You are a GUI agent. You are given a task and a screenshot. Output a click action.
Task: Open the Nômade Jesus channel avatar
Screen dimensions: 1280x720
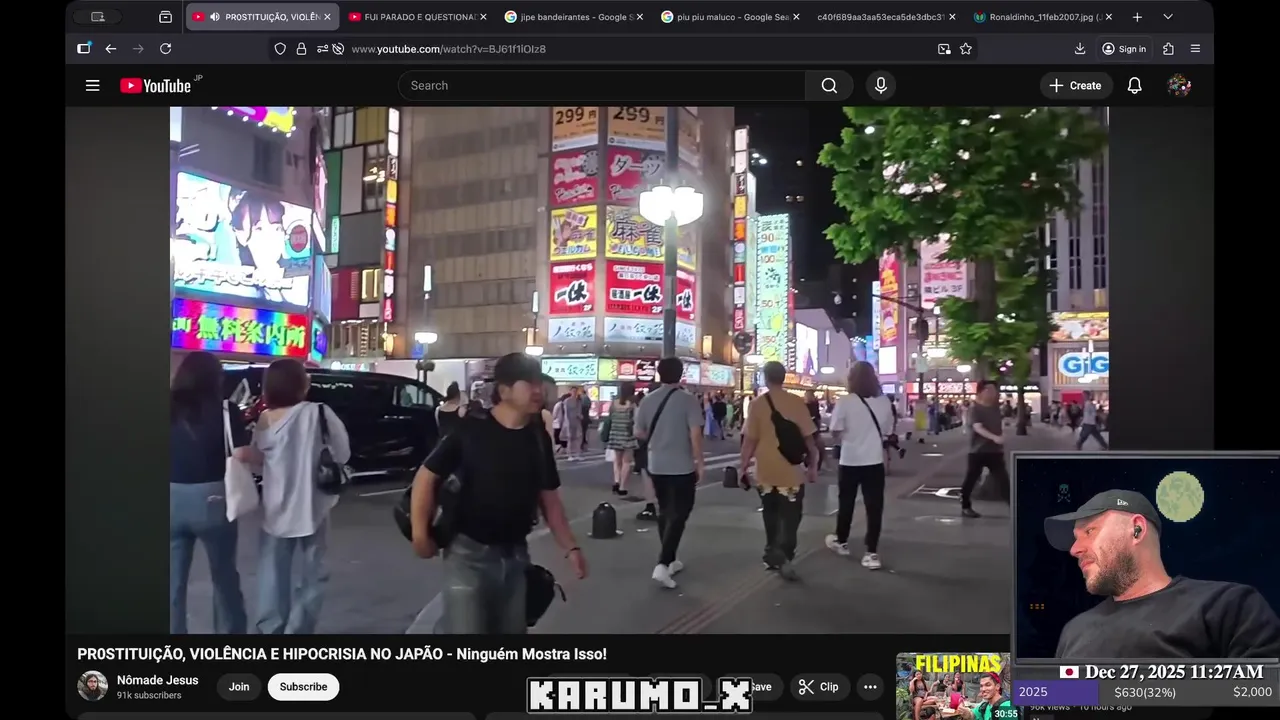[93, 686]
